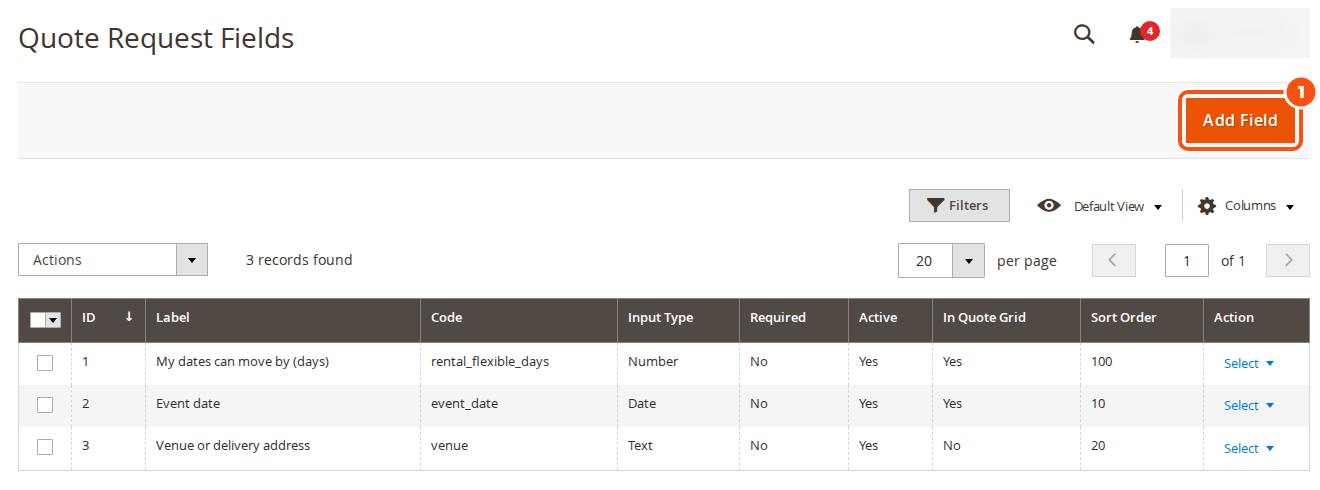Click the per page value 20
This screenshot has height=490, width=1320.
pos(925,261)
